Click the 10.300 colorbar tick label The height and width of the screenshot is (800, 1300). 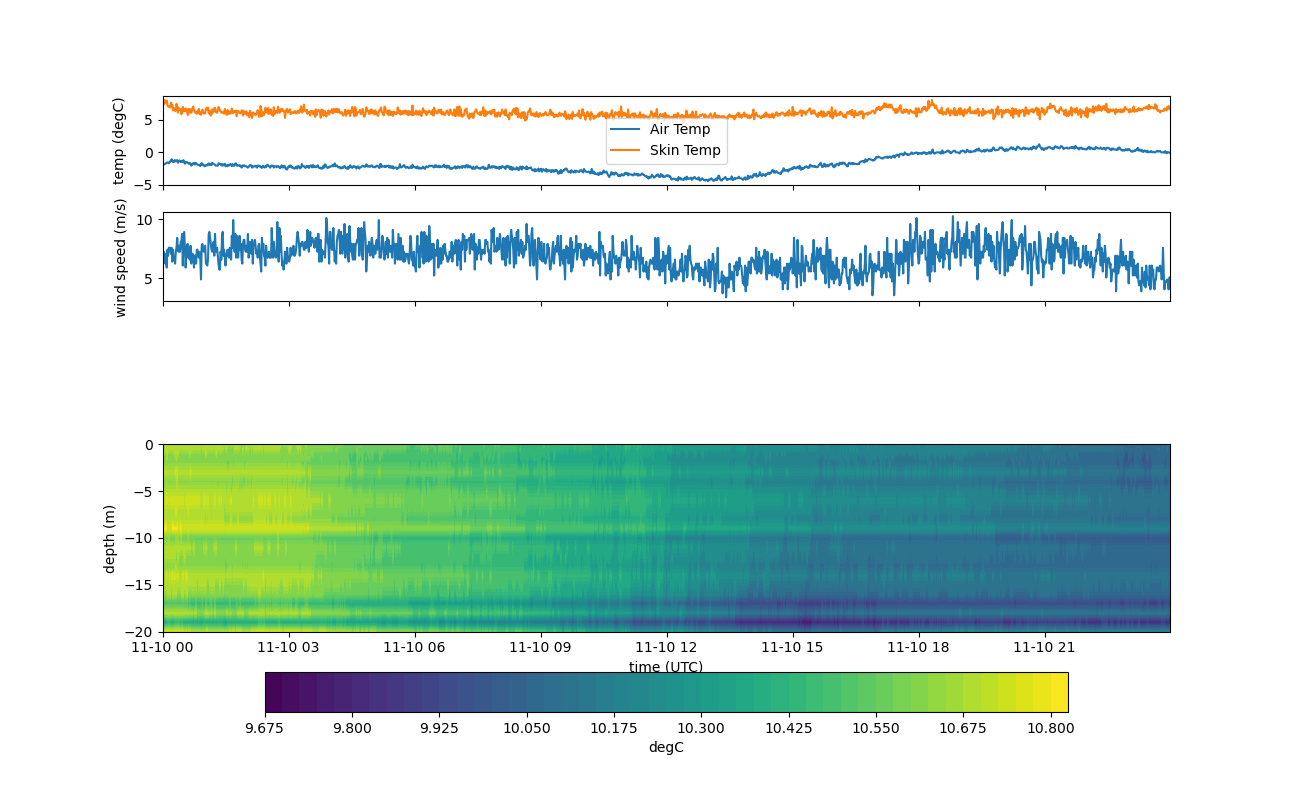701,728
